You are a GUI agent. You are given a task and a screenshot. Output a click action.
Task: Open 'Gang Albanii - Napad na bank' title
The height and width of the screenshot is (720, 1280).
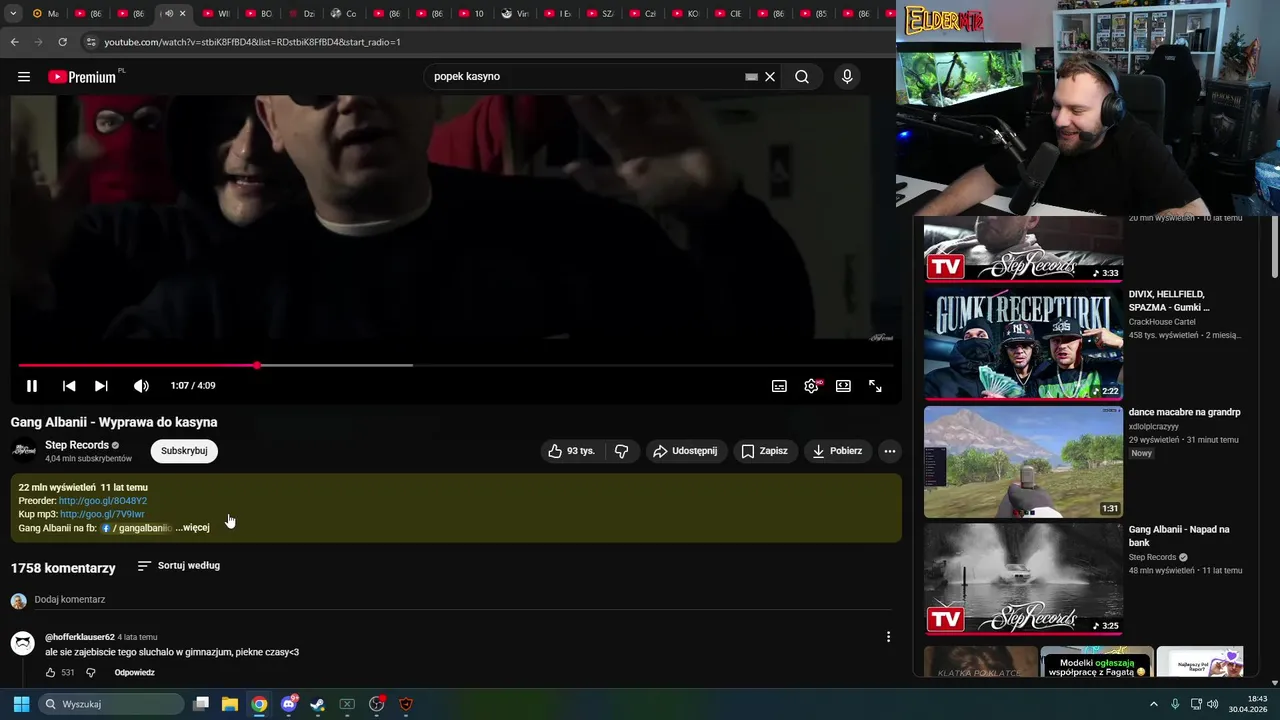tap(1179, 536)
